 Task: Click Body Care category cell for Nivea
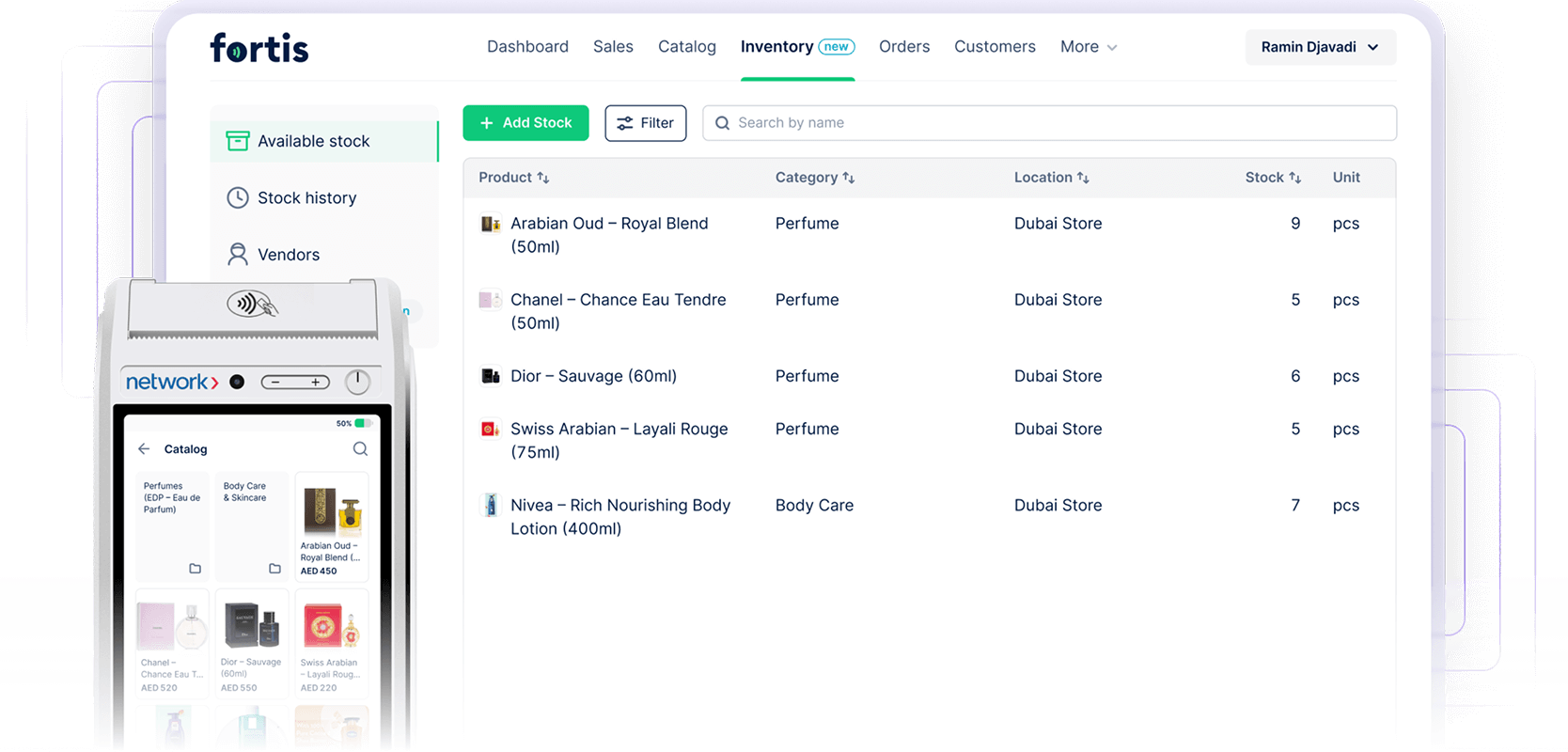click(814, 505)
